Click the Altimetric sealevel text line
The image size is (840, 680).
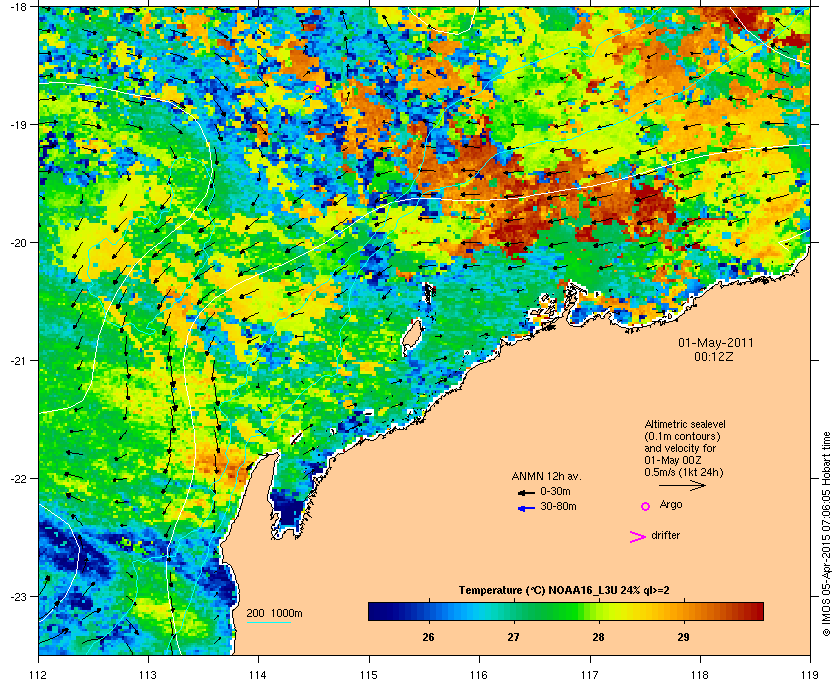(x=685, y=424)
